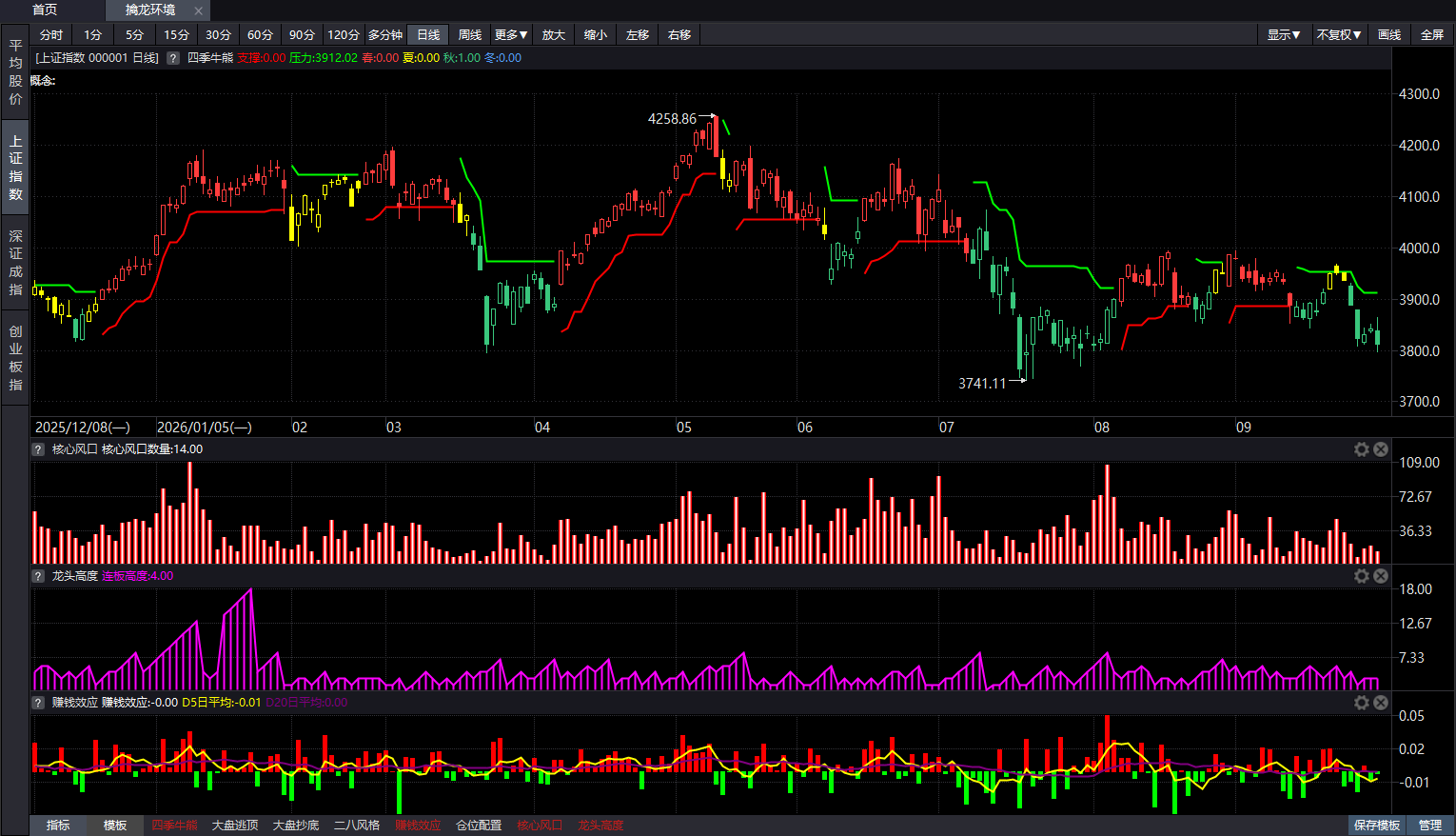Open the 更多 periods dropdown
Screen dimensions: 1456x836
511,34
